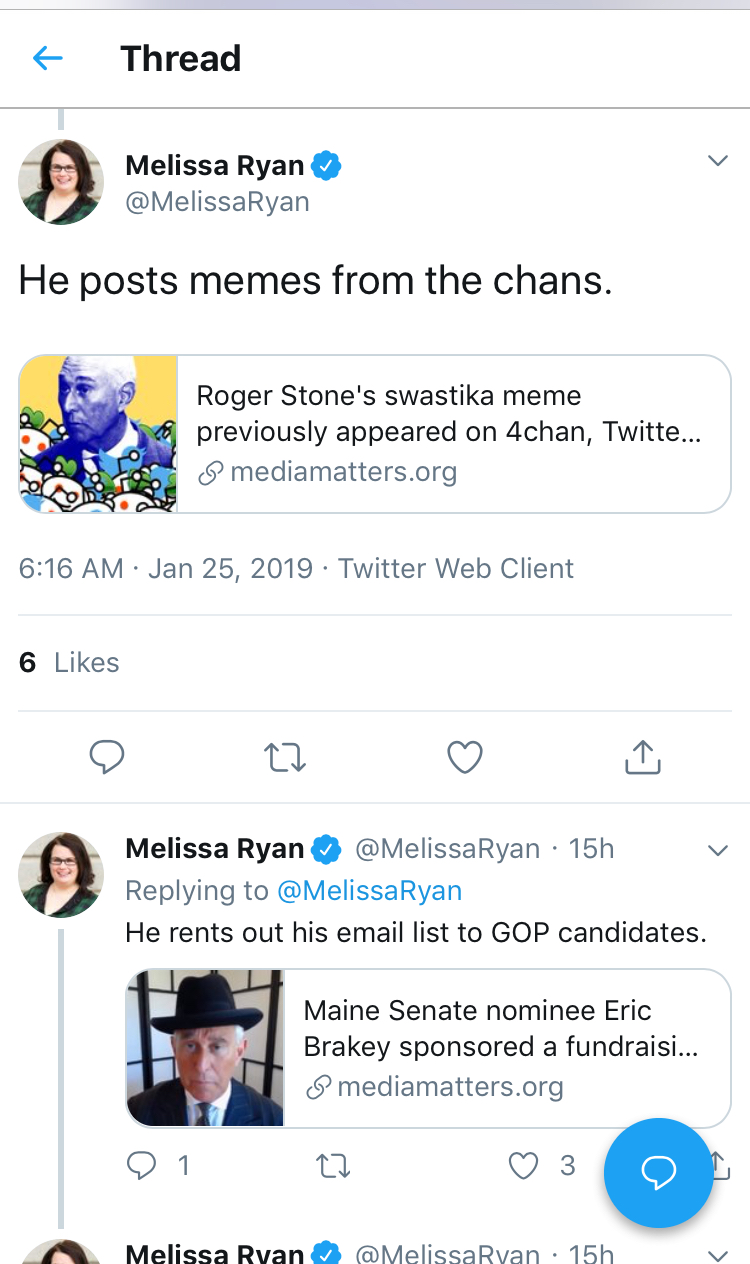The height and width of the screenshot is (1264, 750).
Task: View the 6 Likes list
Action: tap(69, 662)
